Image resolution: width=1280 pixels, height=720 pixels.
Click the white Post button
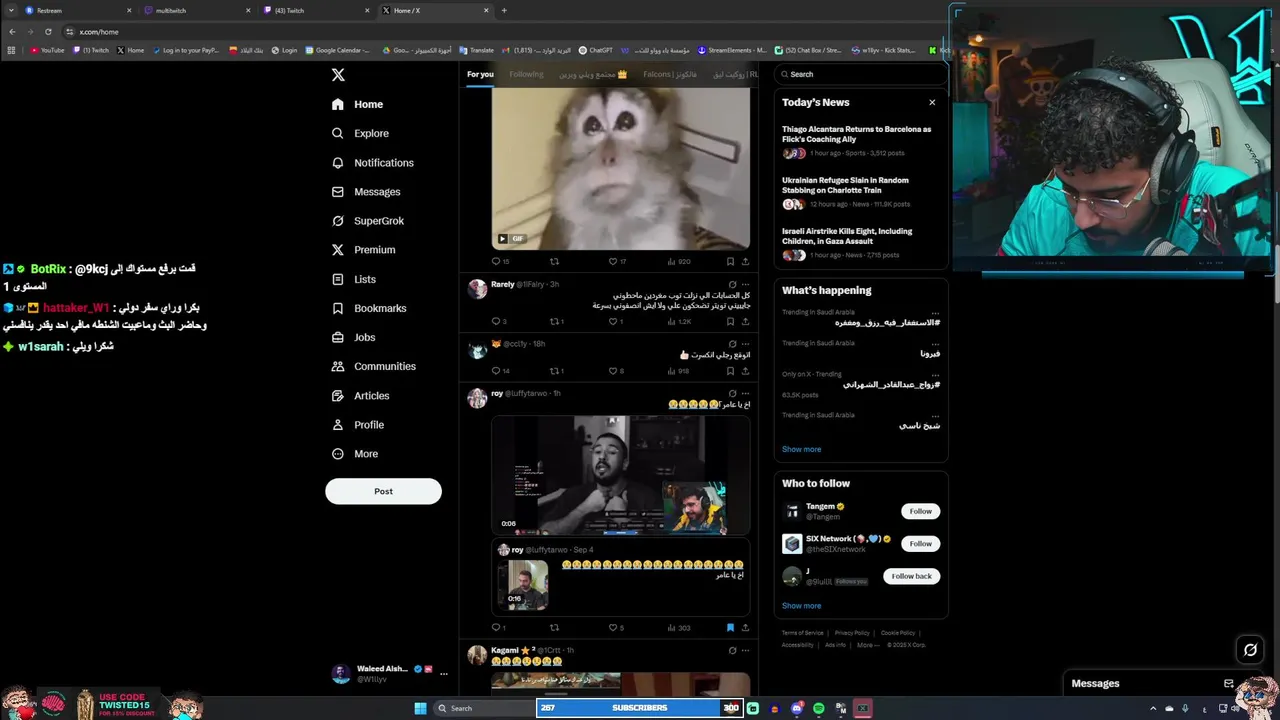(x=383, y=491)
